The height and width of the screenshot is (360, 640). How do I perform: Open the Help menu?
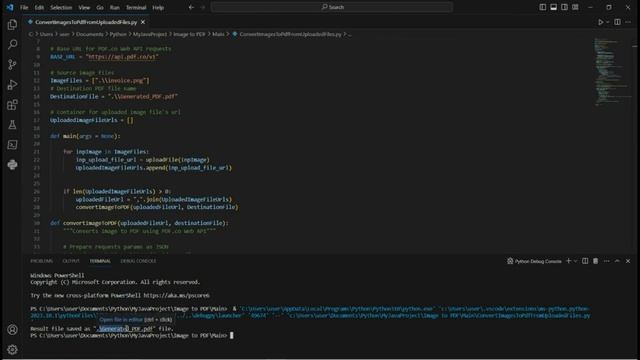pyautogui.click(x=158, y=7)
